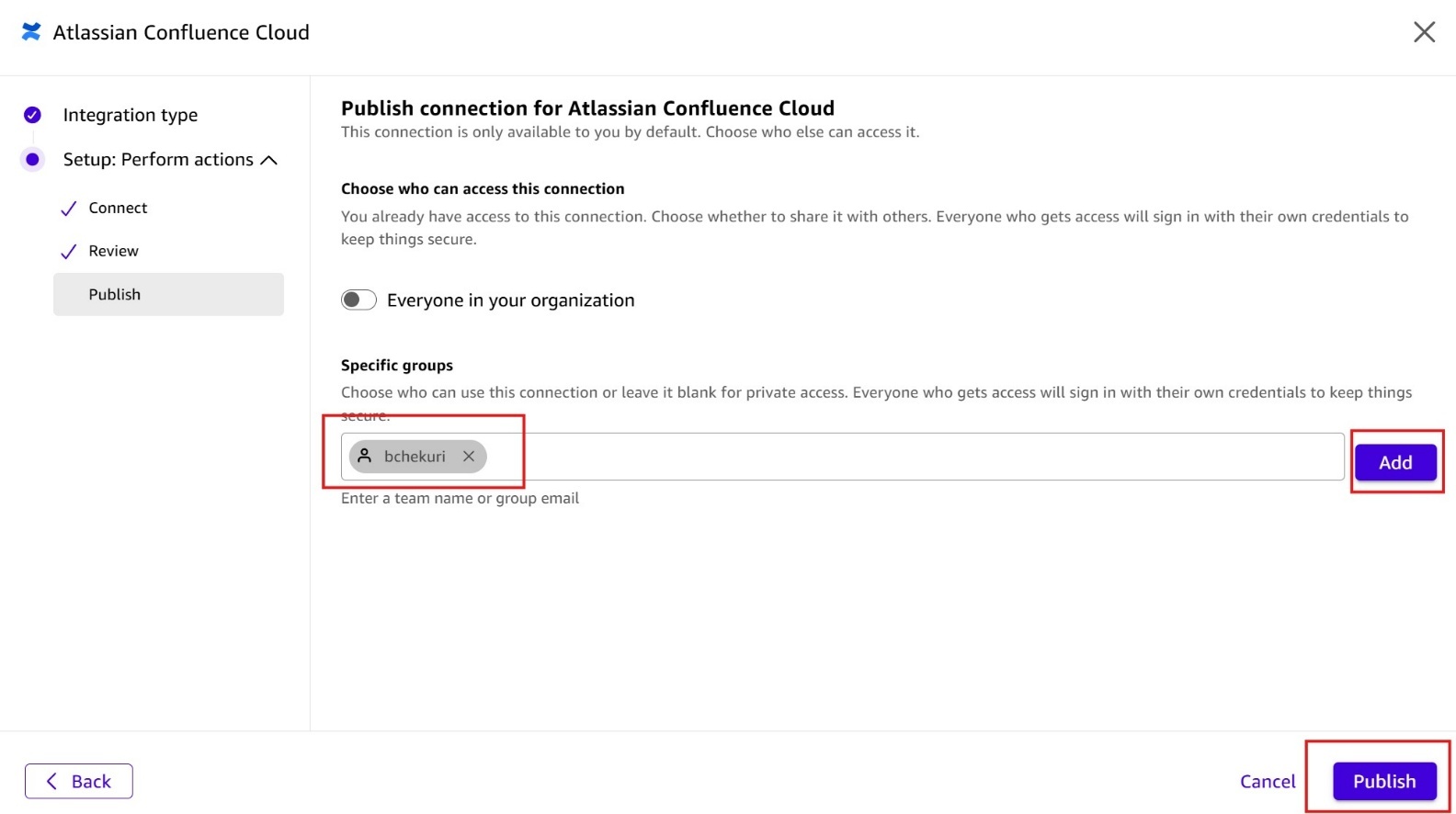Click the 'Specific groups' heading
The height and width of the screenshot is (814, 1456).
397,365
